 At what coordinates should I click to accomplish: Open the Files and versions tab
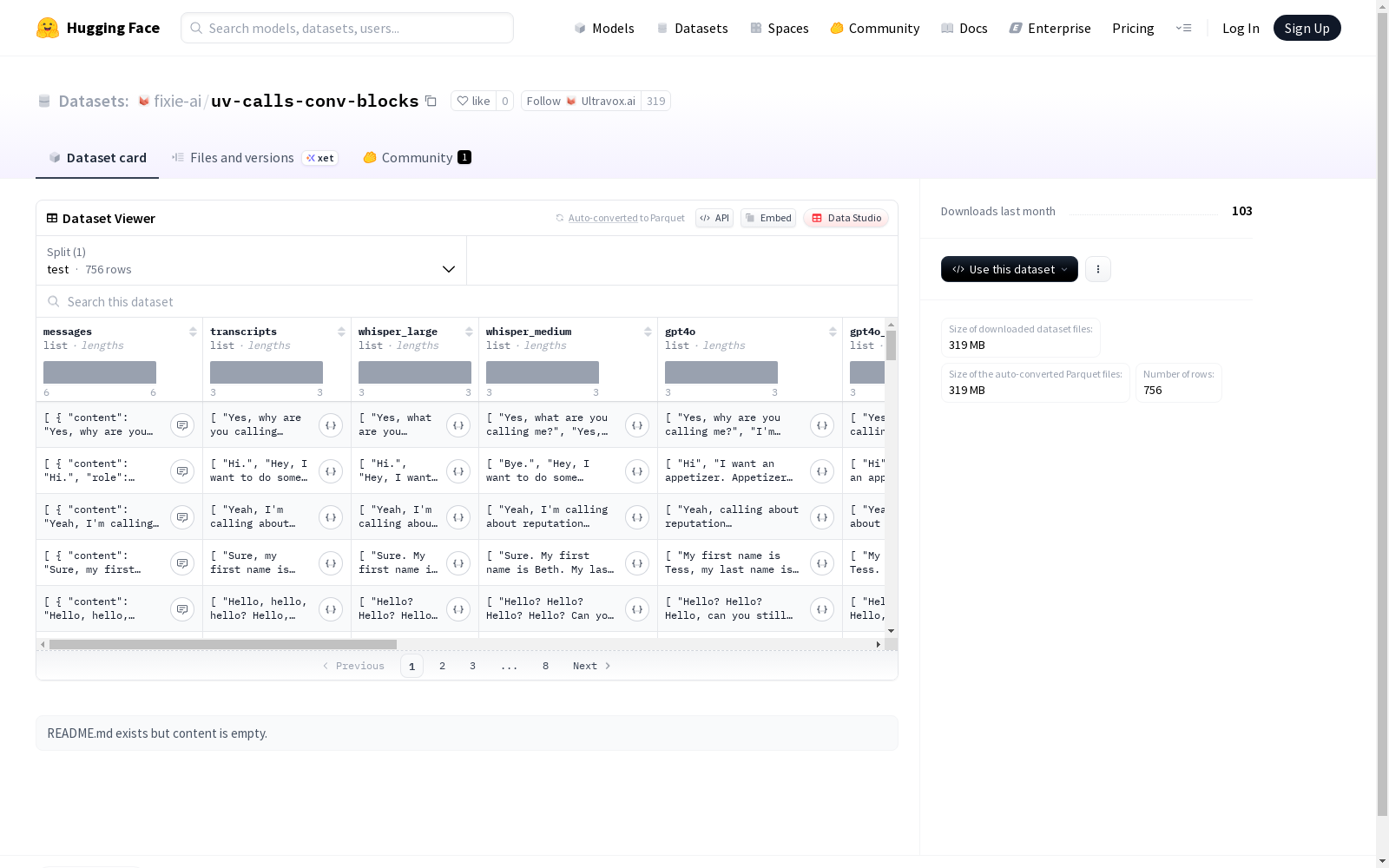tap(254, 157)
